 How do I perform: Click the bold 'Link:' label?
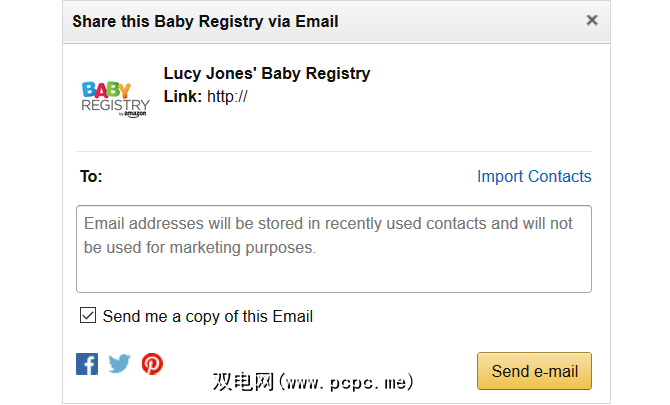[x=183, y=97]
